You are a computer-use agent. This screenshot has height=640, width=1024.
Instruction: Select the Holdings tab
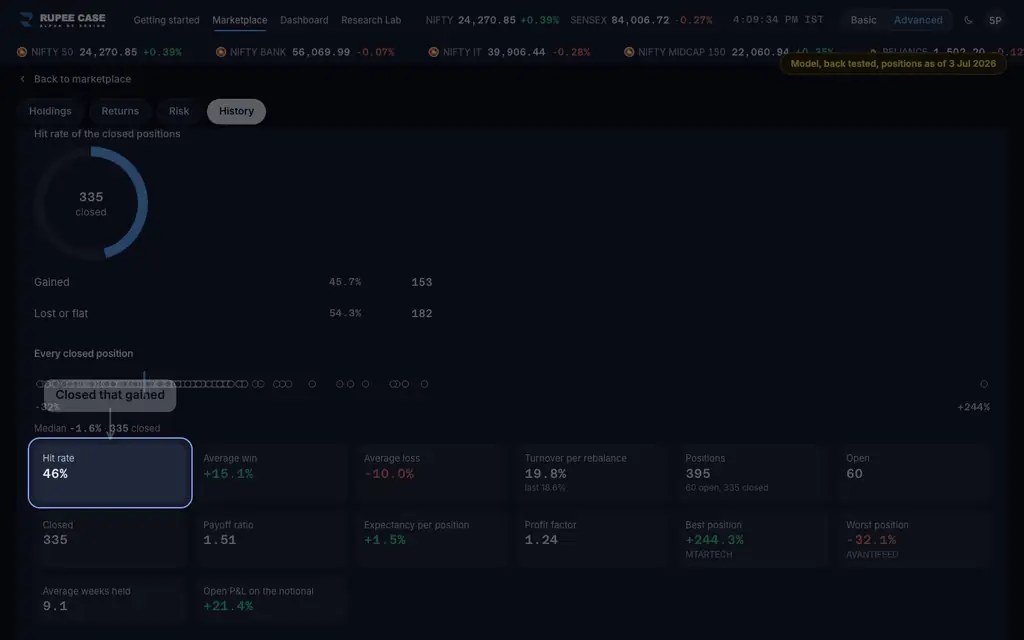(x=50, y=111)
